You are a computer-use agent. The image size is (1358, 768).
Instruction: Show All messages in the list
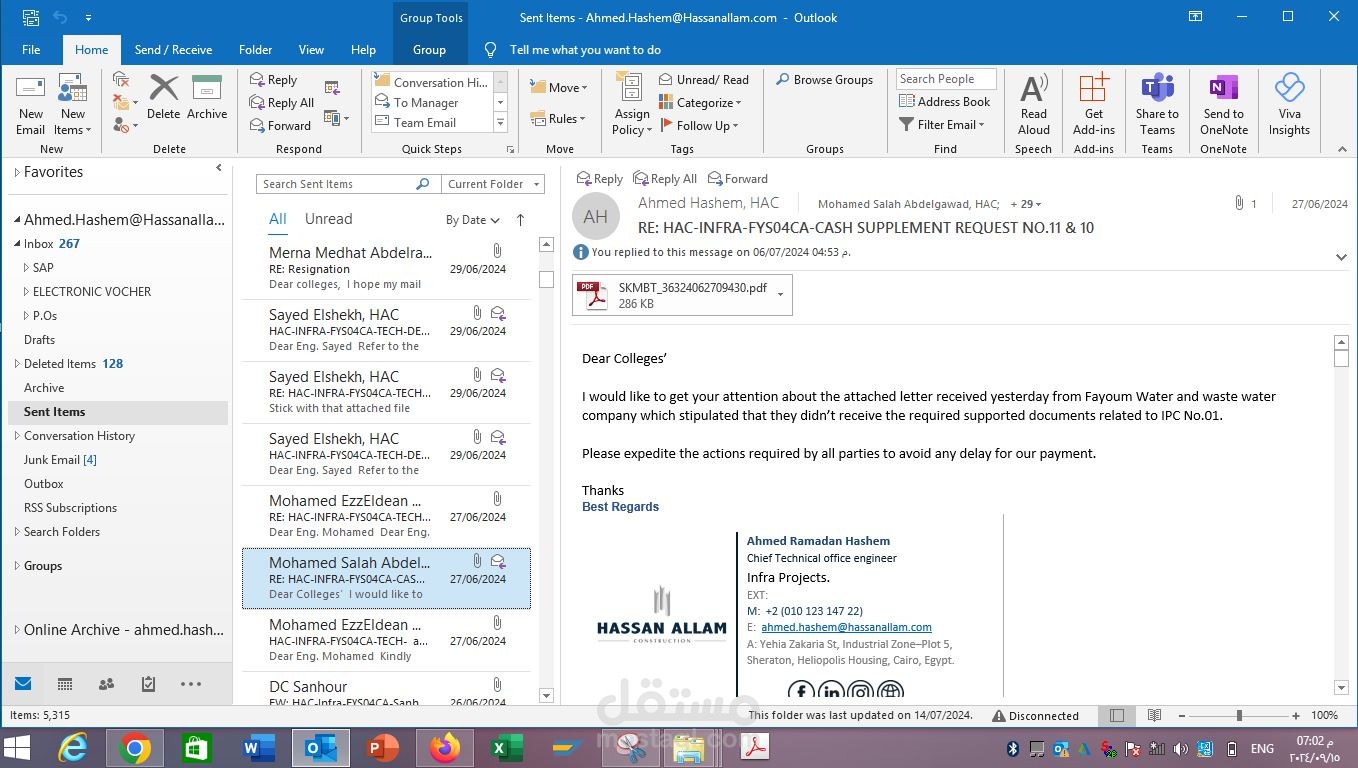(x=277, y=219)
